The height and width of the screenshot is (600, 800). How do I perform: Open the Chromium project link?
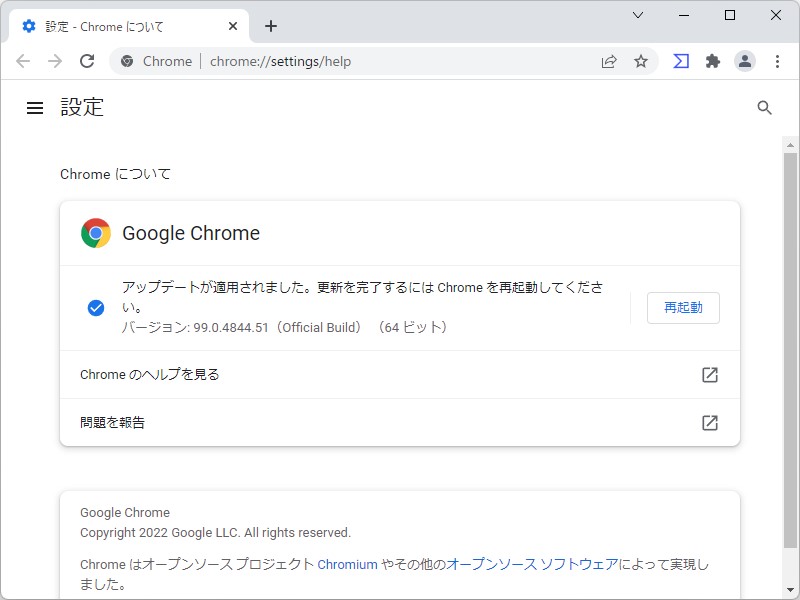[347, 564]
